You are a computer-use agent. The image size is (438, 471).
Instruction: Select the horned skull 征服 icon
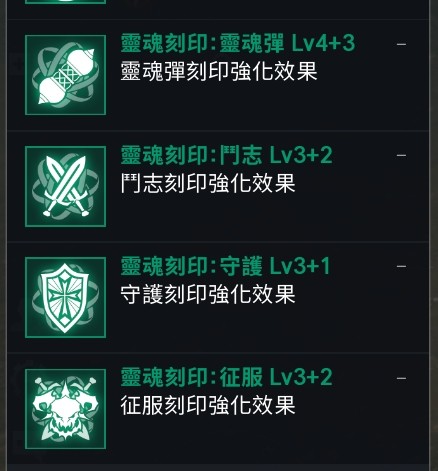(x=66, y=409)
